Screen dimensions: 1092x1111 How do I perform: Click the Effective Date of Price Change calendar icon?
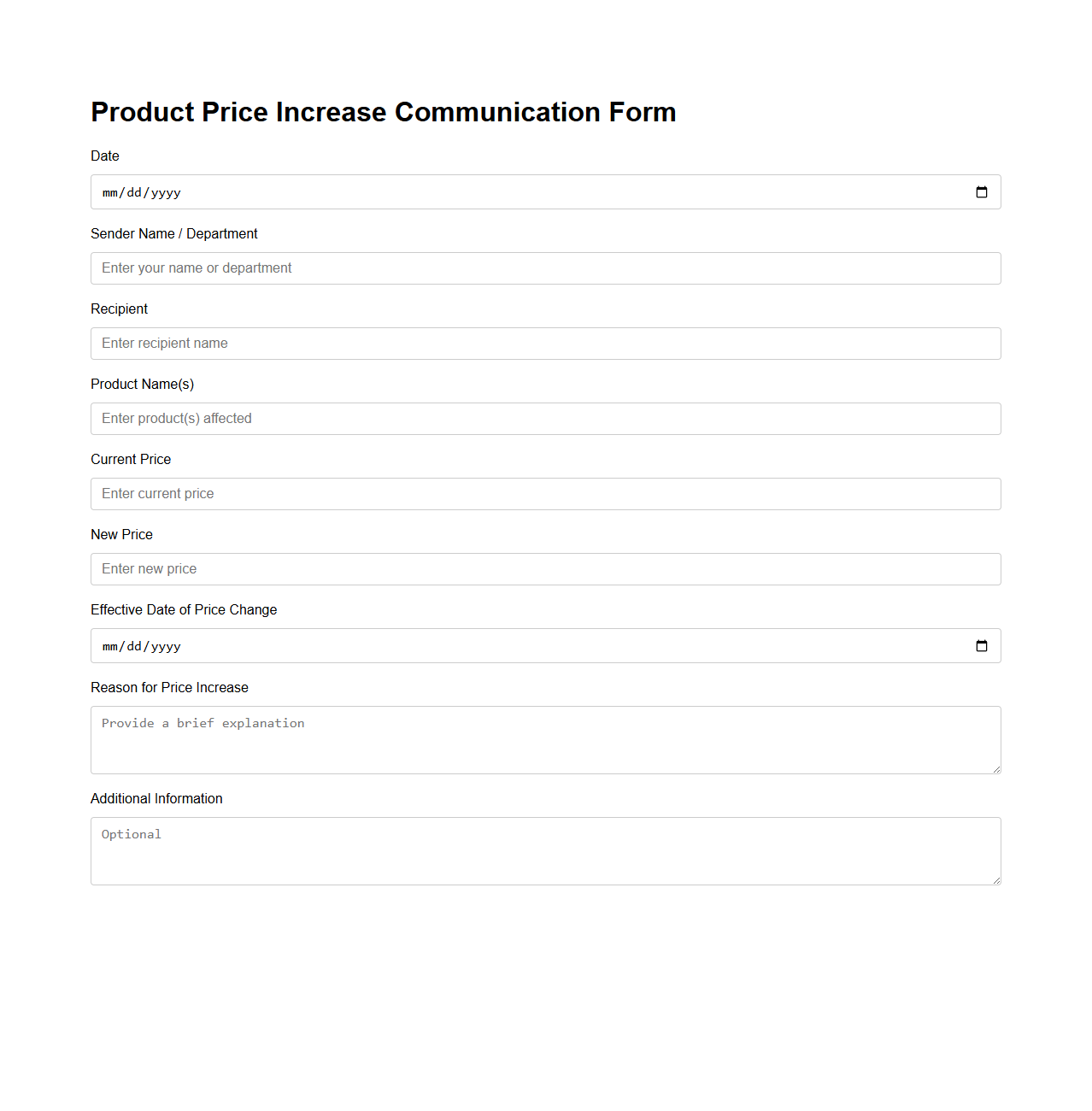click(980, 645)
